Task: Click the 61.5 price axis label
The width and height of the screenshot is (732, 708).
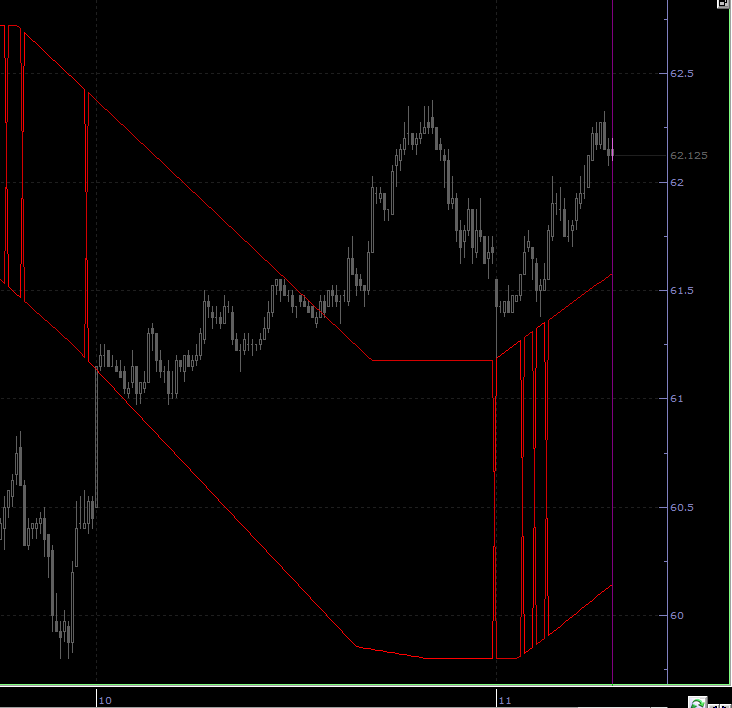Action: (x=682, y=291)
